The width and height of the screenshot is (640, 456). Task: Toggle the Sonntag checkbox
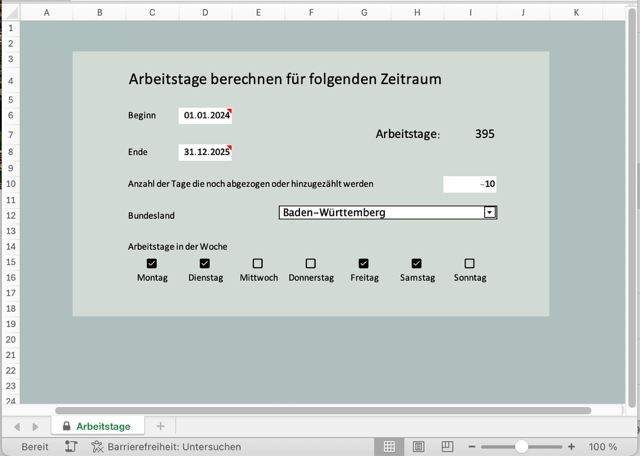coord(469,264)
